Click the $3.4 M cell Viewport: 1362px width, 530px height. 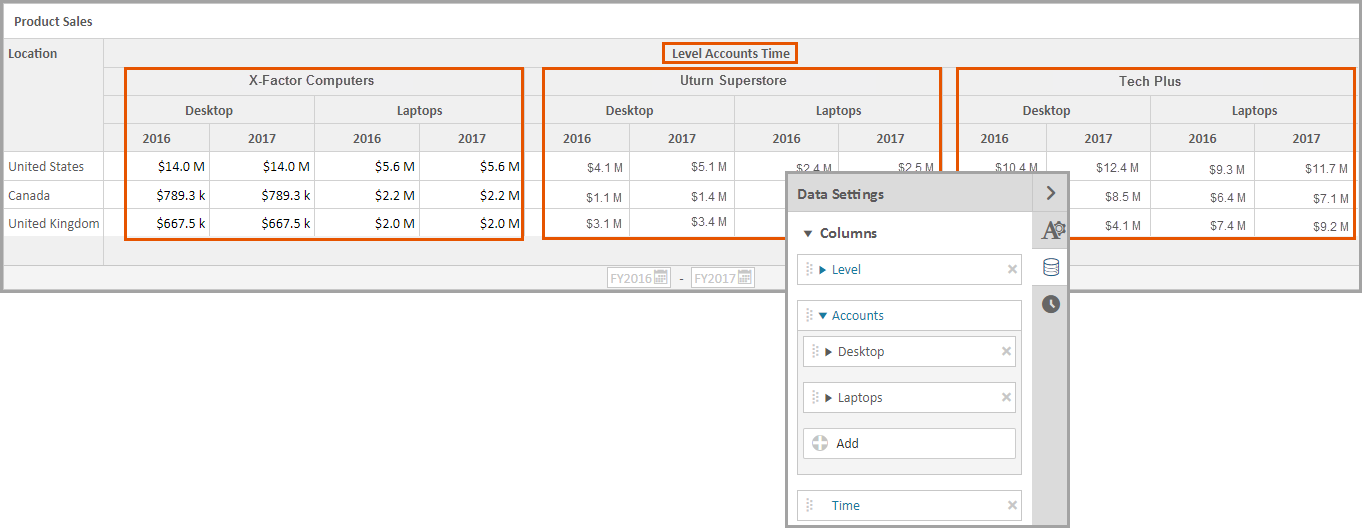709,221
